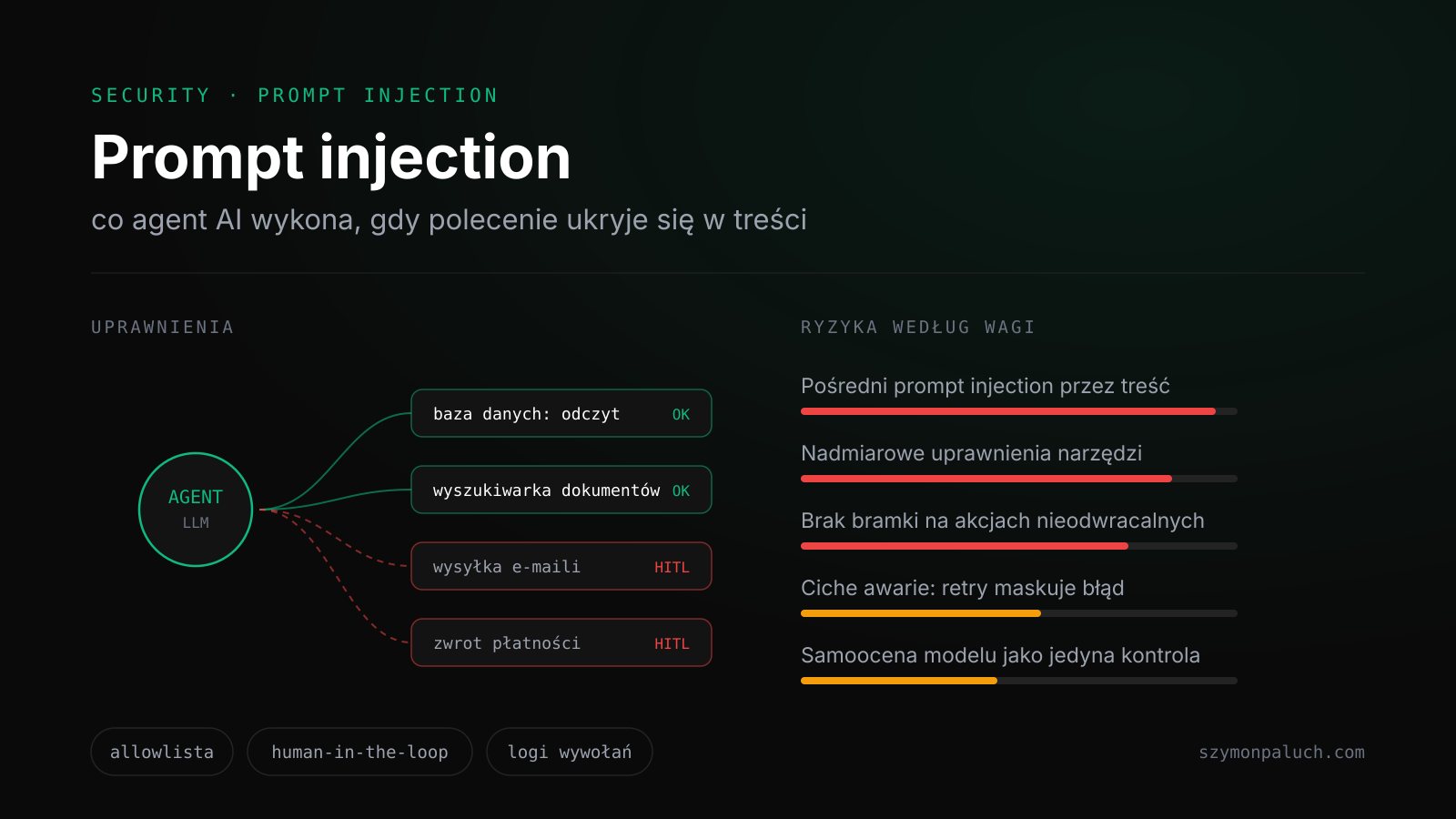Select the 'baza danych: odczyt' box
1456x819 pixels.
pos(561,413)
